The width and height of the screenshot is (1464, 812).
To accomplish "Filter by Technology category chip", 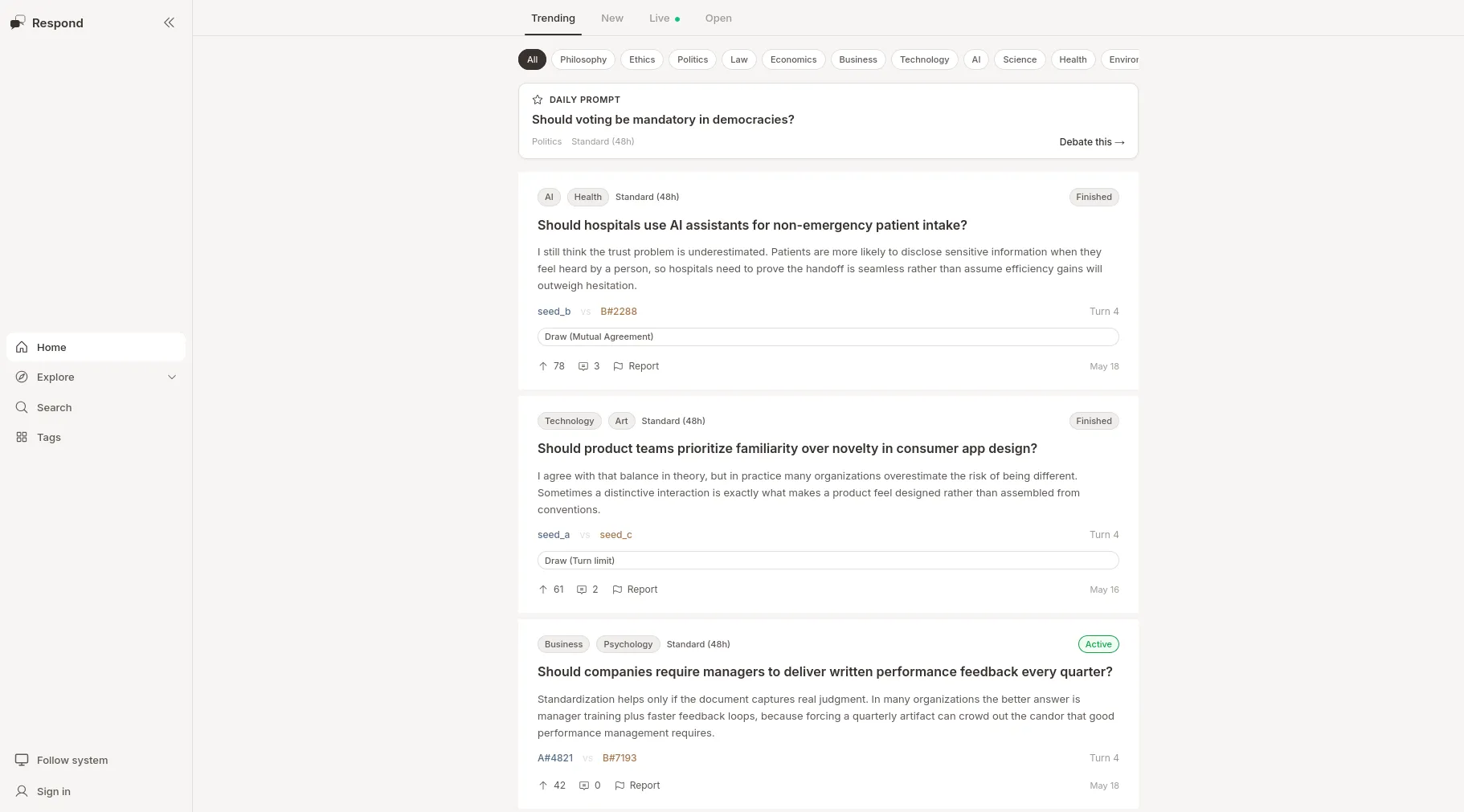I will (924, 59).
